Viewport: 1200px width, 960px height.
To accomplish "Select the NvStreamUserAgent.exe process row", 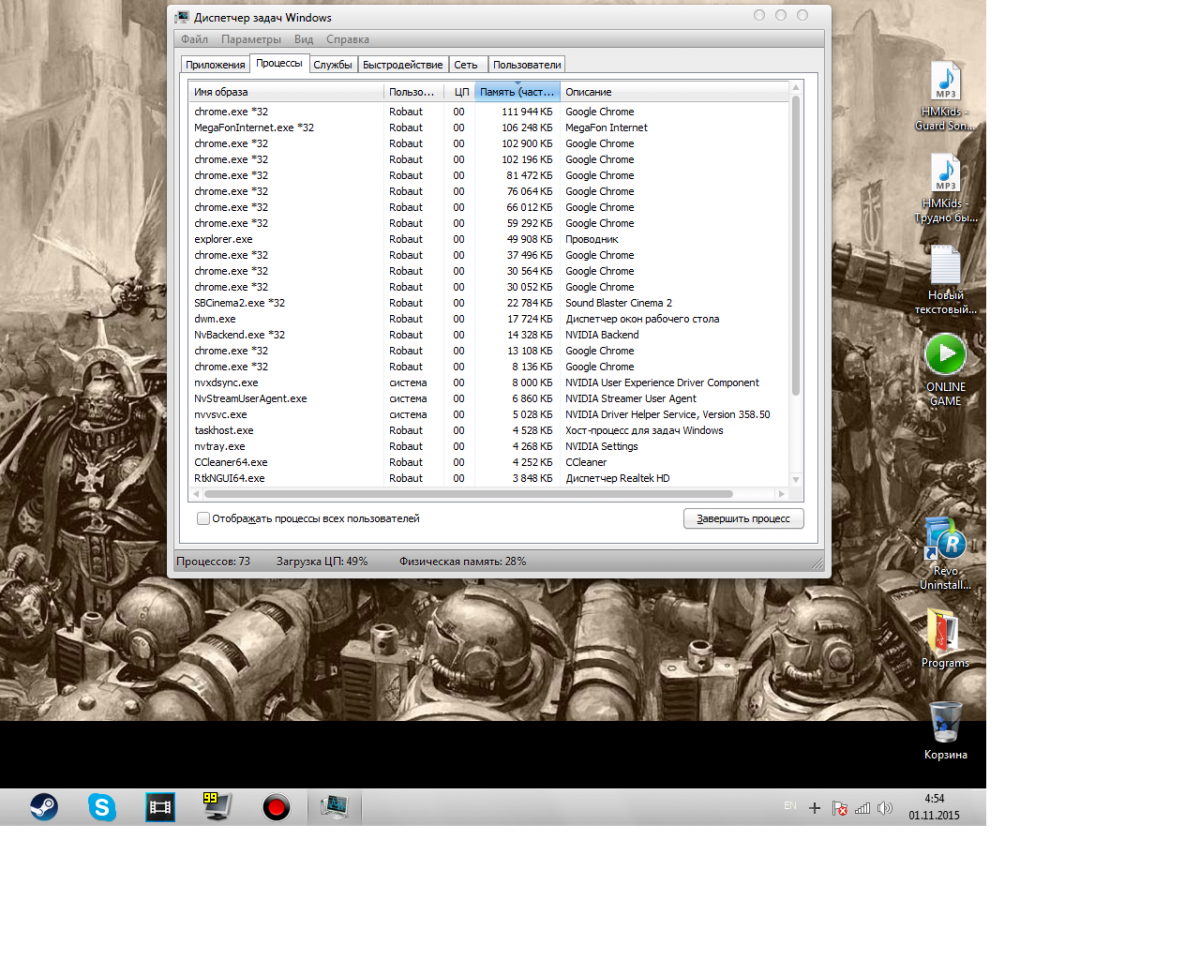I will pyautogui.click(x=490, y=399).
